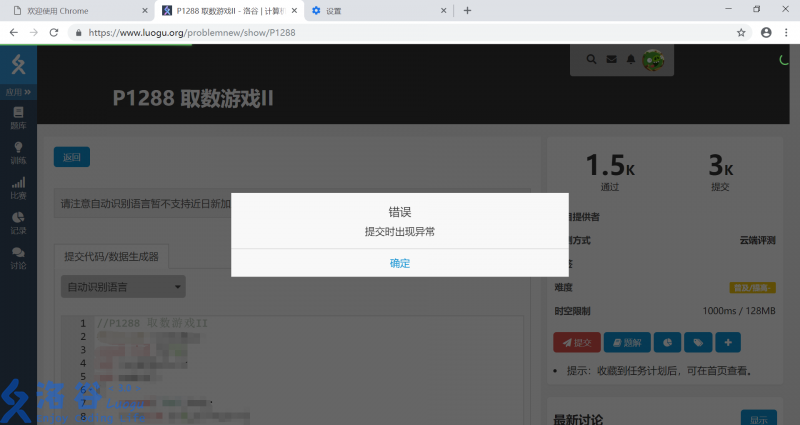Viewport: 800px width, 425px height.
Task: Open 讨论 discussion in sidebar
Action: (x=18, y=258)
